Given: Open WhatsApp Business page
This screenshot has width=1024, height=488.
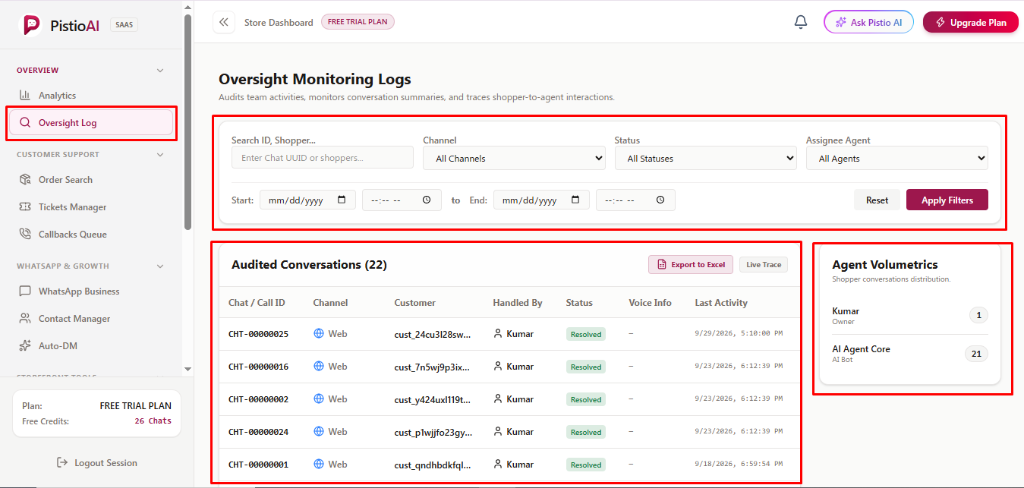Looking at the screenshot, I should 91,291.
